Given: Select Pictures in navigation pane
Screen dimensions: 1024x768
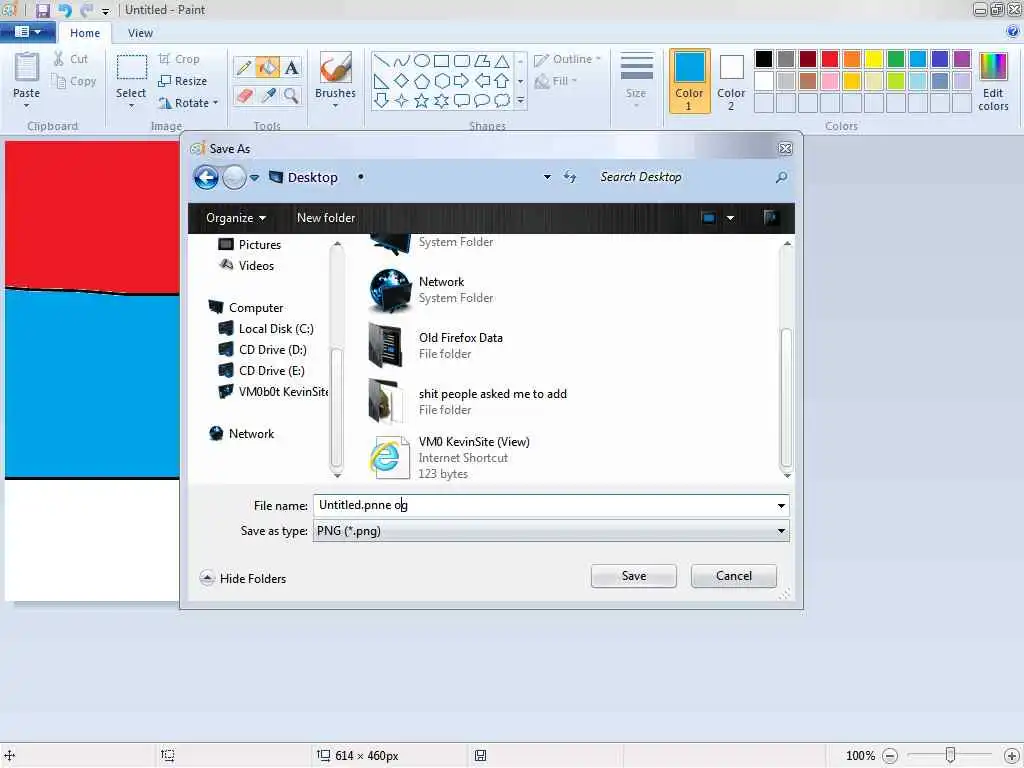Looking at the screenshot, I should [x=250, y=244].
